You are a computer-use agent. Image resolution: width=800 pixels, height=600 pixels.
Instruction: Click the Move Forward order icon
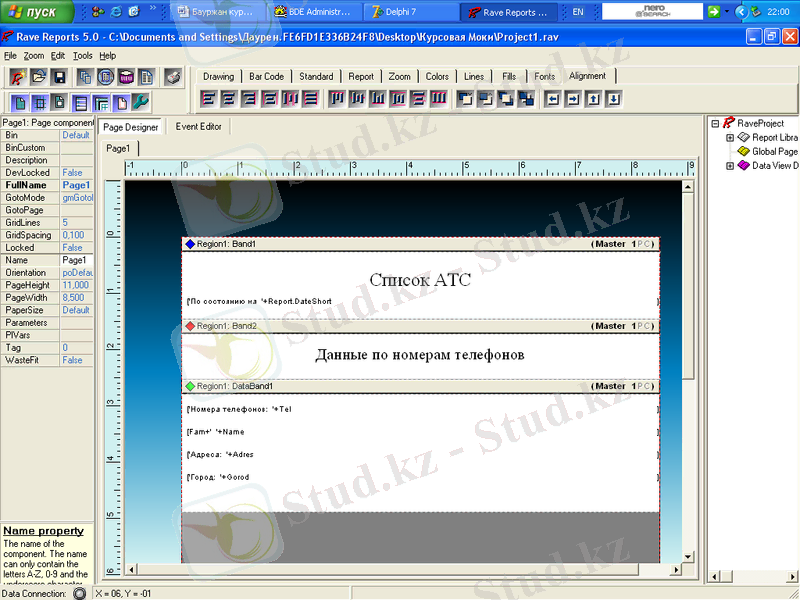[465, 98]
